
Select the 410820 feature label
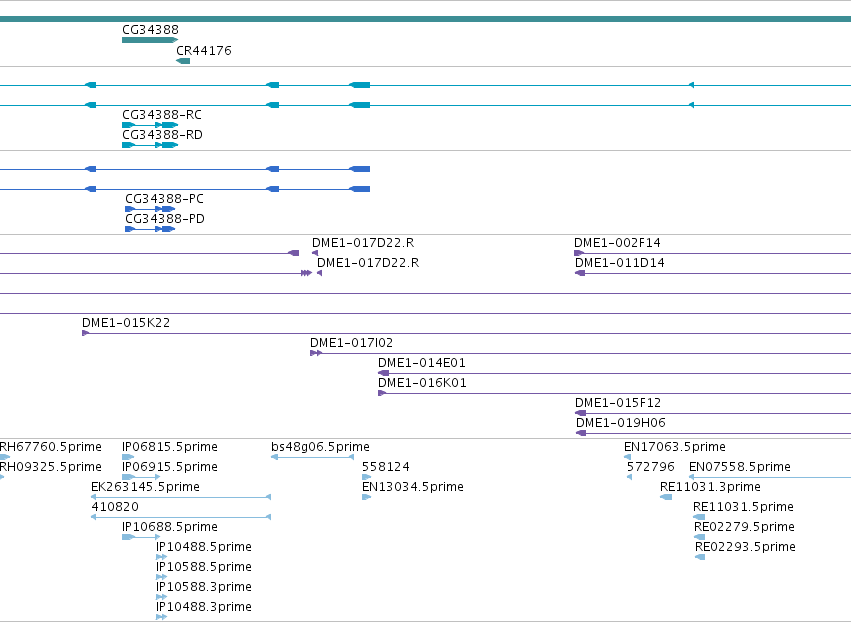[x=115, y=507]
